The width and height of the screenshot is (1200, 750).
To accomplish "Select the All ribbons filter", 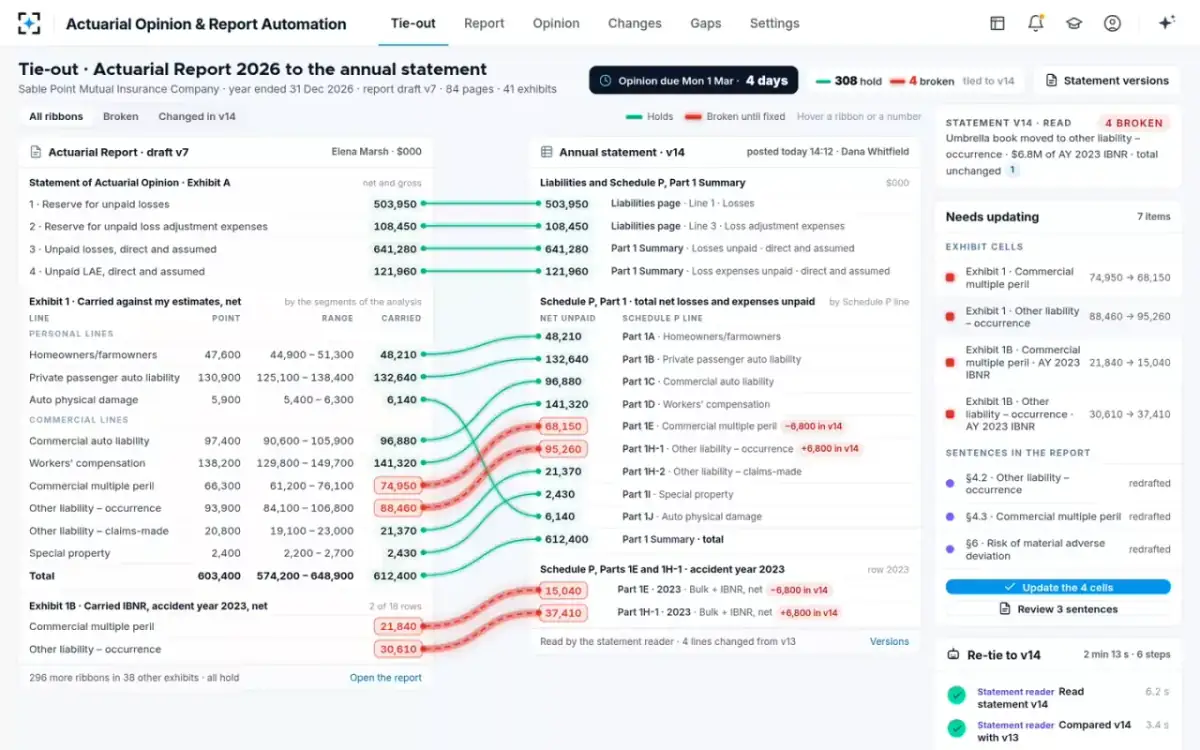I will [x=56, y=116].
